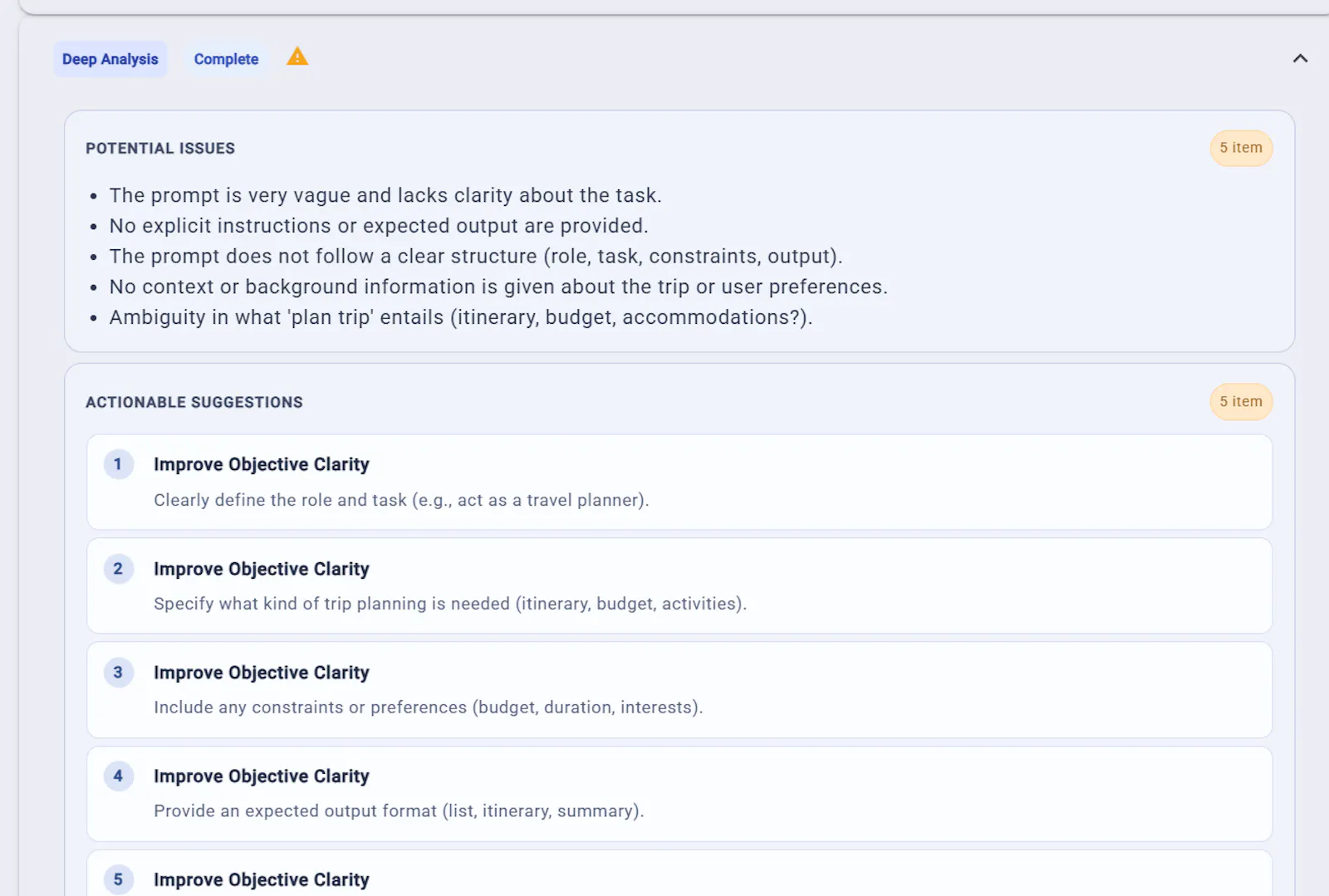Click the Improve Objective Clarity title of suggestion 5

pos(262,880)
